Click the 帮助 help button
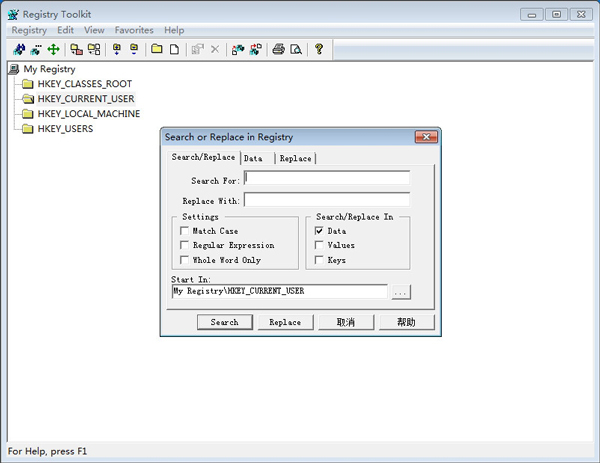 pos(406,322)
